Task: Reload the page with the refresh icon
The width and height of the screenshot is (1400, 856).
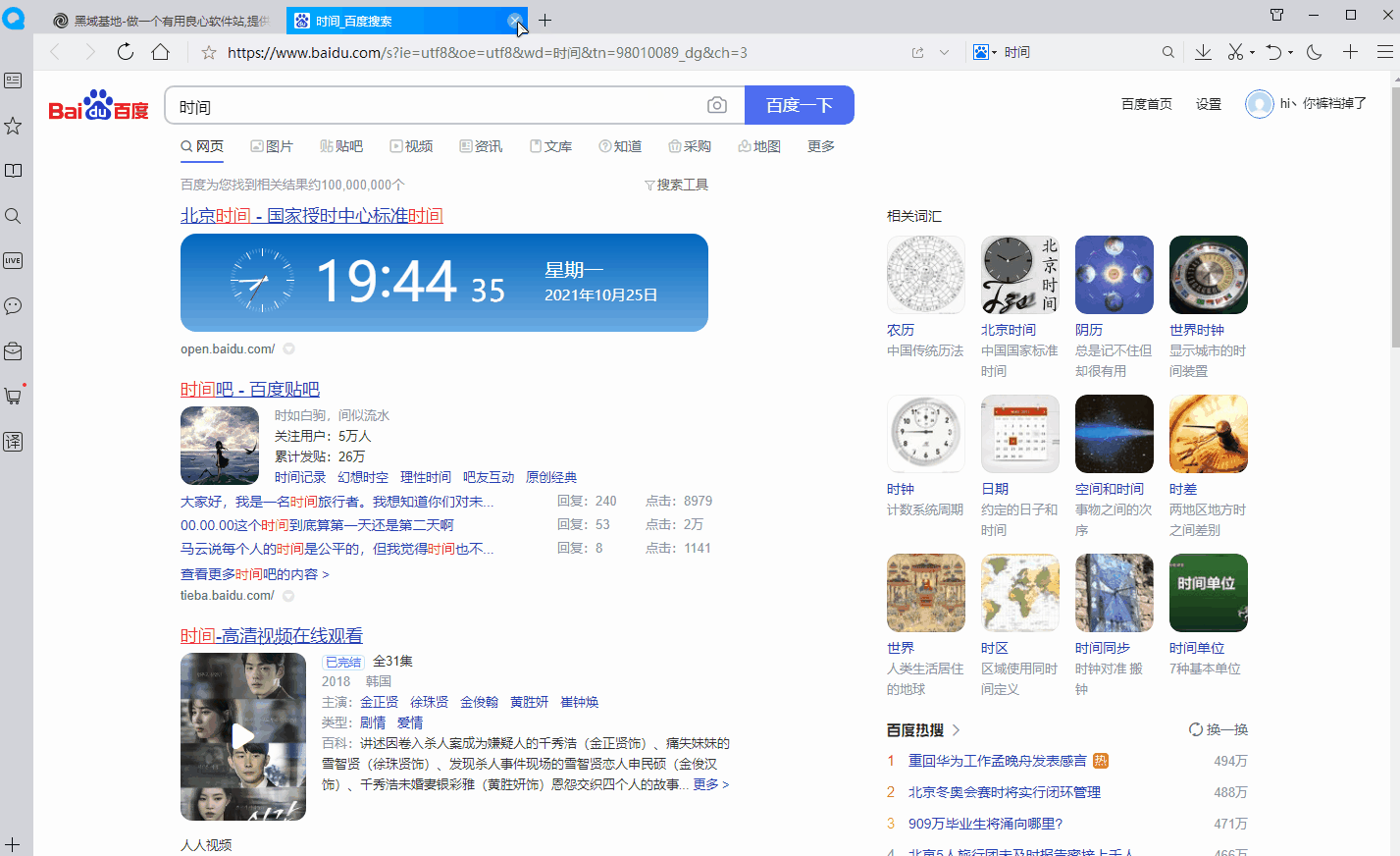Action: [126, 52]
